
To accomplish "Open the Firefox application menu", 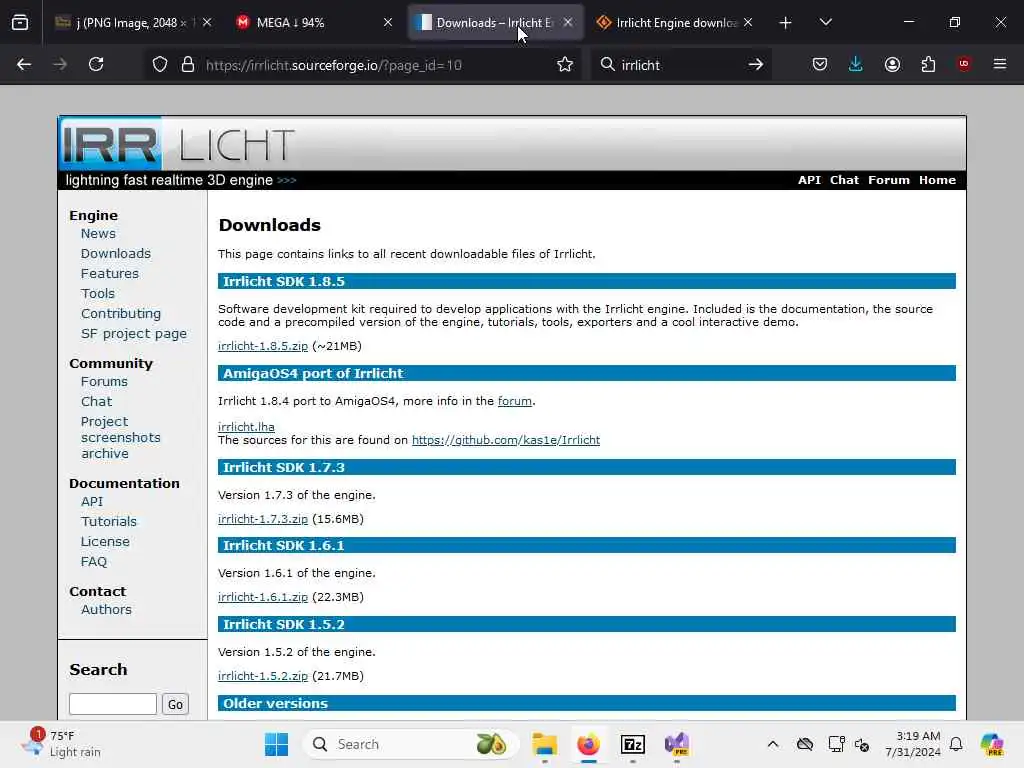I will (x=1000, y=64).
